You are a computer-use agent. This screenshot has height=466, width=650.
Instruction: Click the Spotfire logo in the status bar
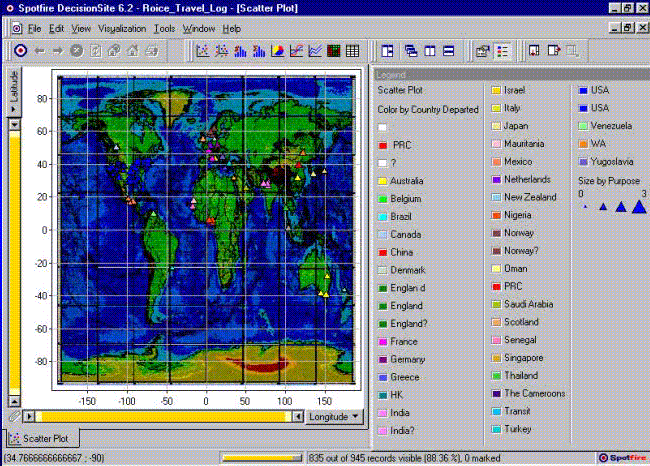pos(623,458)
